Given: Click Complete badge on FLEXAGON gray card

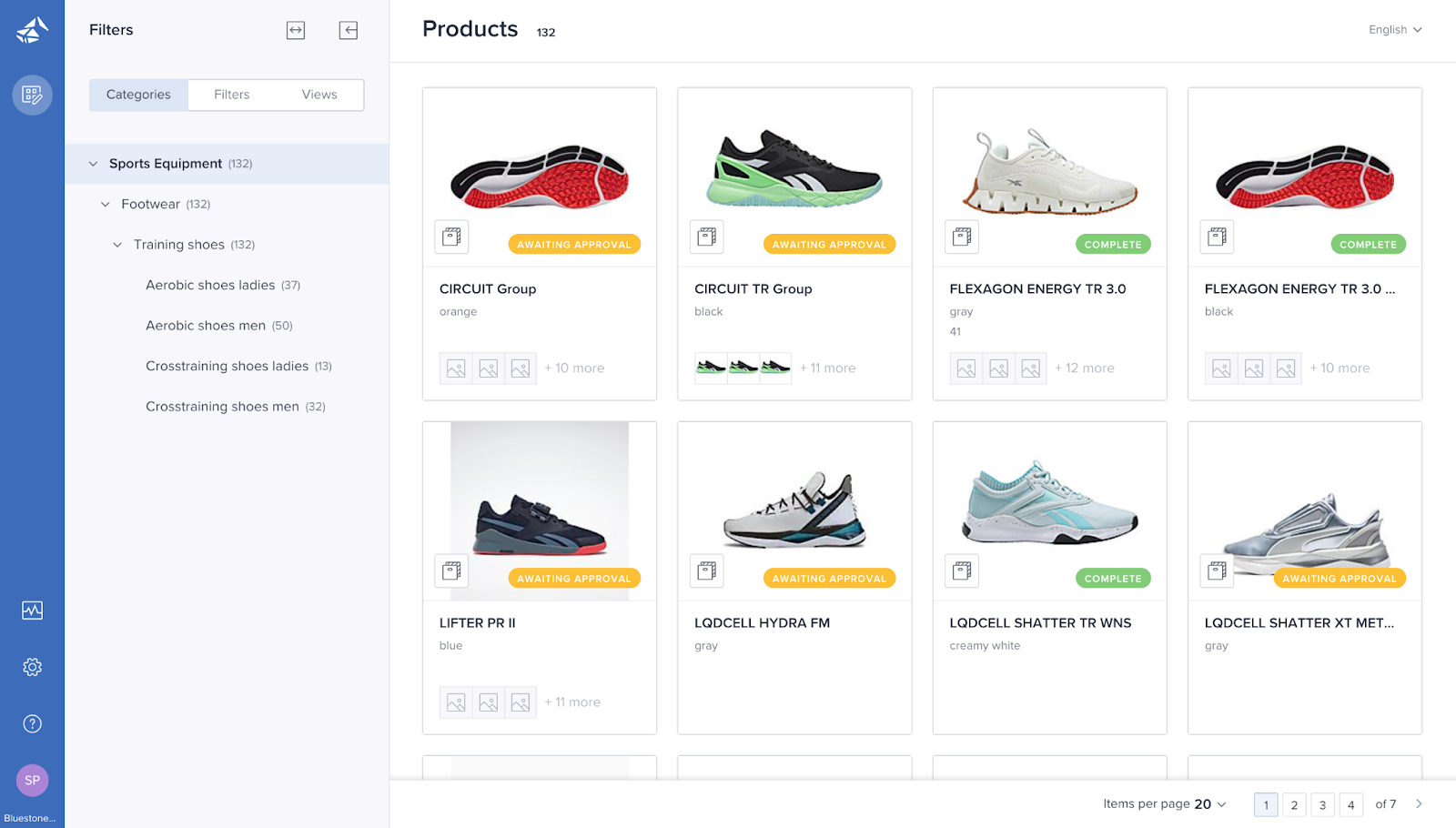Looking at the screenshot, I should click(x=1113, y=245).
